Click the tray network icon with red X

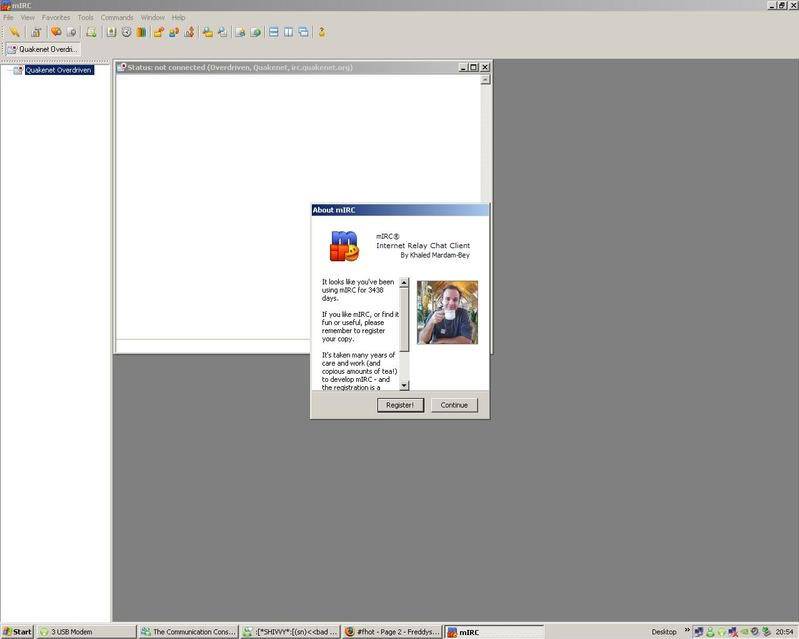pos(733,632)
